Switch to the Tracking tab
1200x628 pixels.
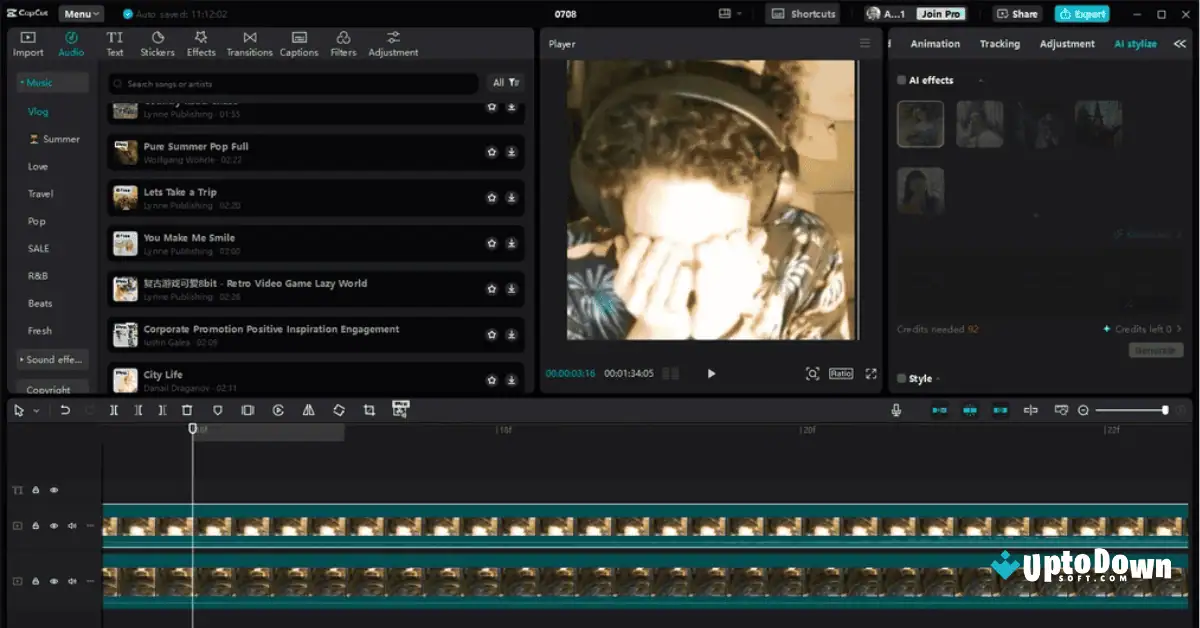tap(999, 43)
